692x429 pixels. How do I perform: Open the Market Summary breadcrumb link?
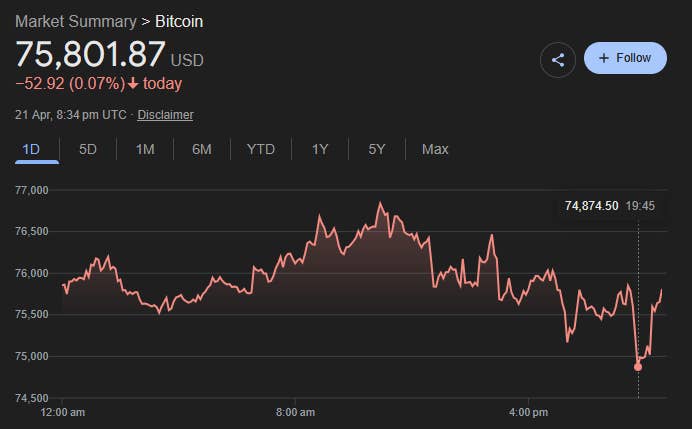75,21
